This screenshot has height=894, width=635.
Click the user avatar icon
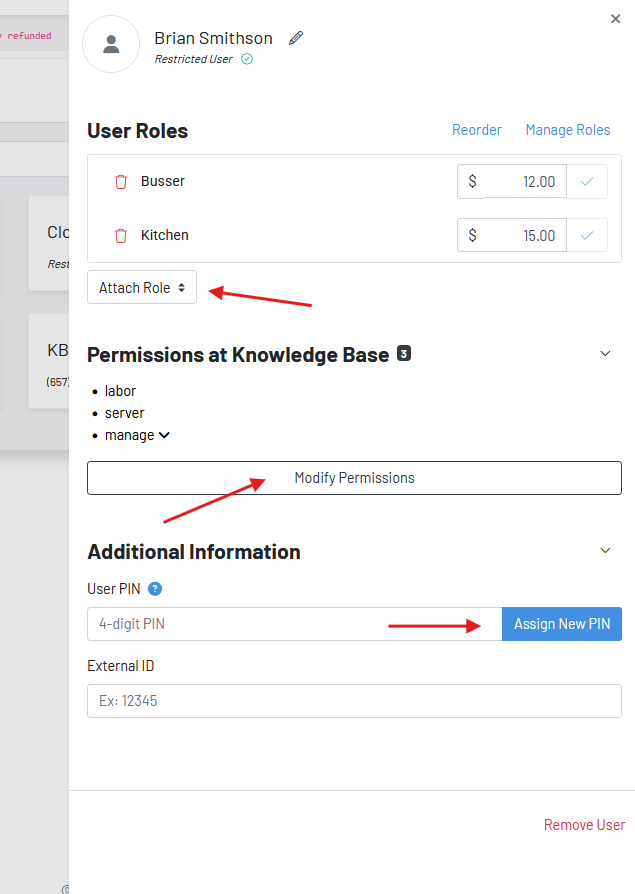click(111, 44)
